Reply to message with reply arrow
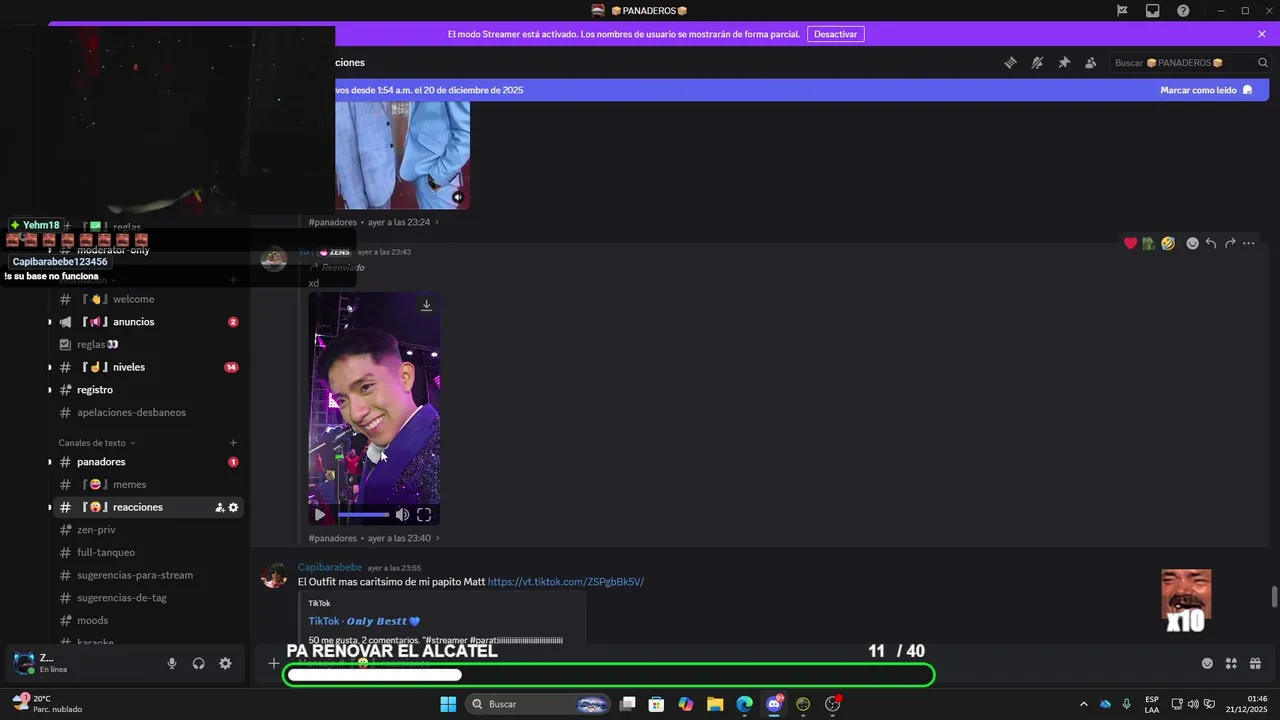1280x720 pixels. [x=1211, y=243]
